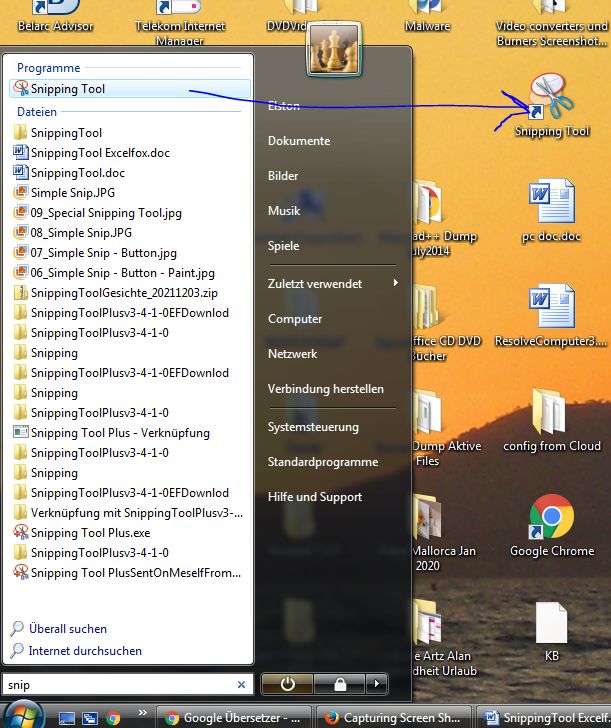Screen dimensions: 611x728
Task: Select Belarc Advisor desktop shortcut
Action: pyautogui.click(x=55, y=16)
